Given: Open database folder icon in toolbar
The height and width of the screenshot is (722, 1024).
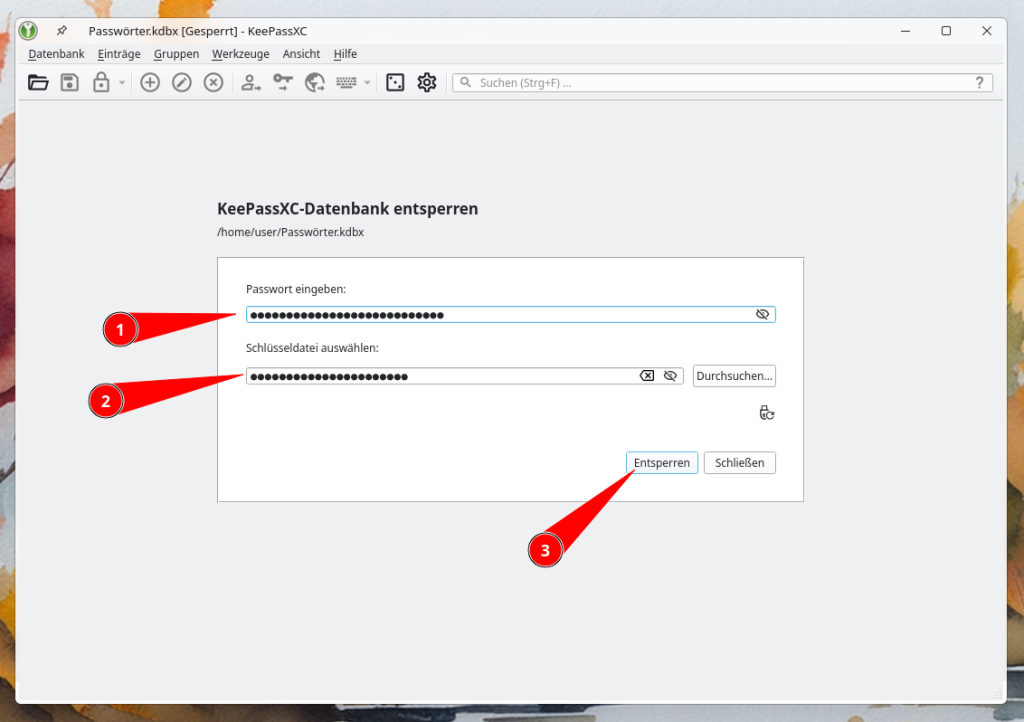Looking at the screenshot, I should pos(38,83).
